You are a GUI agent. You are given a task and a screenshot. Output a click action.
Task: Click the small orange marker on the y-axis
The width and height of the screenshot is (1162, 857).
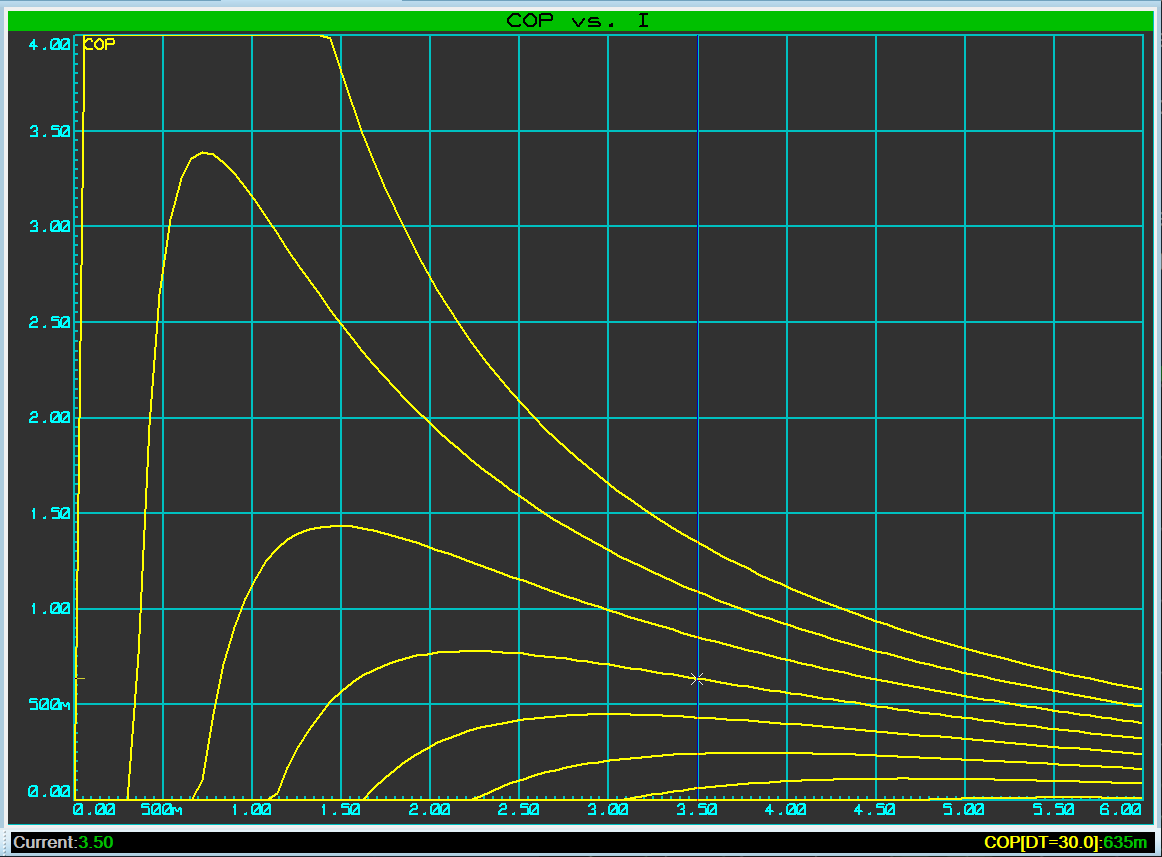pos(80,678)
